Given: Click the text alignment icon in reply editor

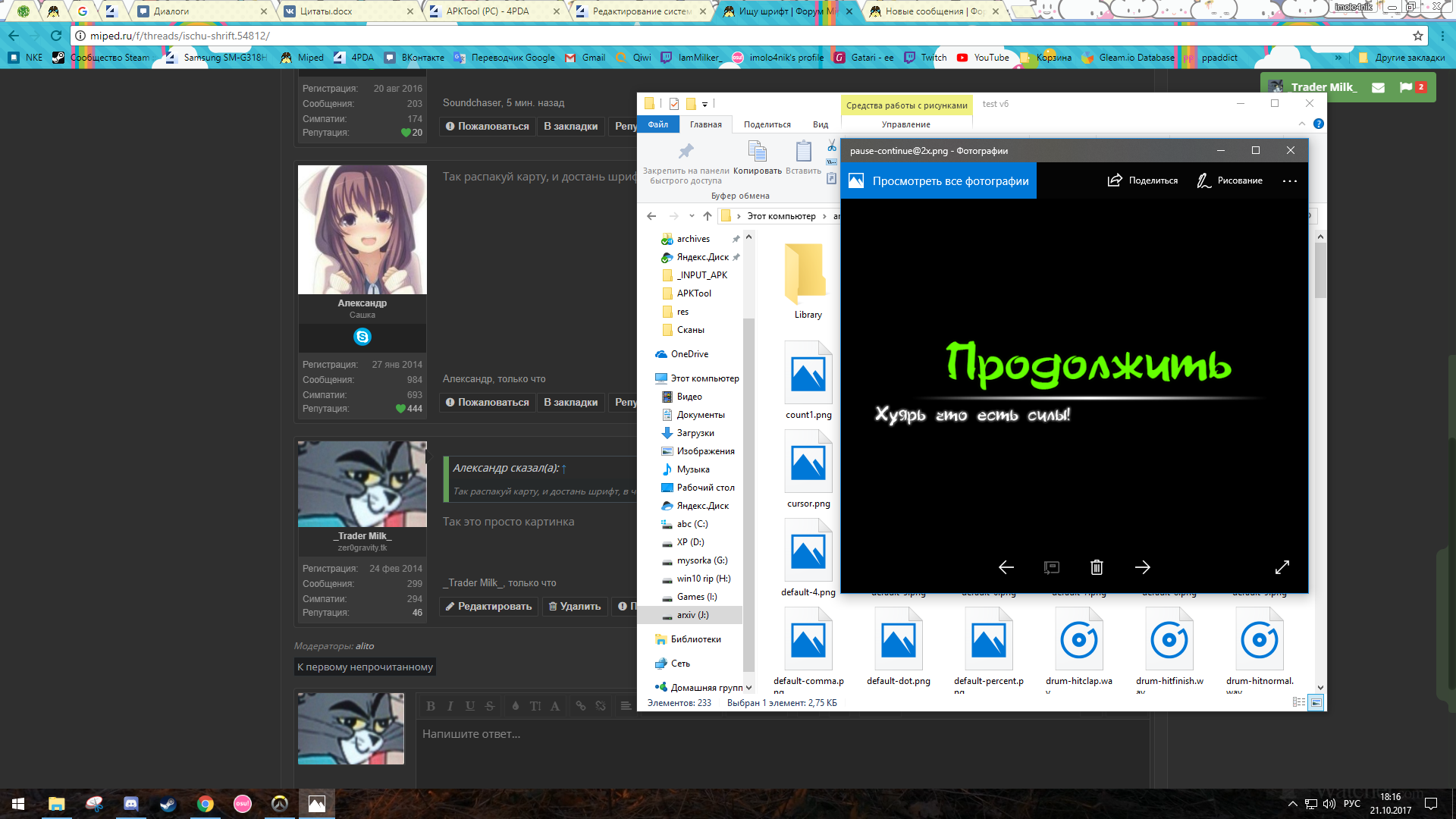Looking at the screenshot, I should (x=626, y=706).
